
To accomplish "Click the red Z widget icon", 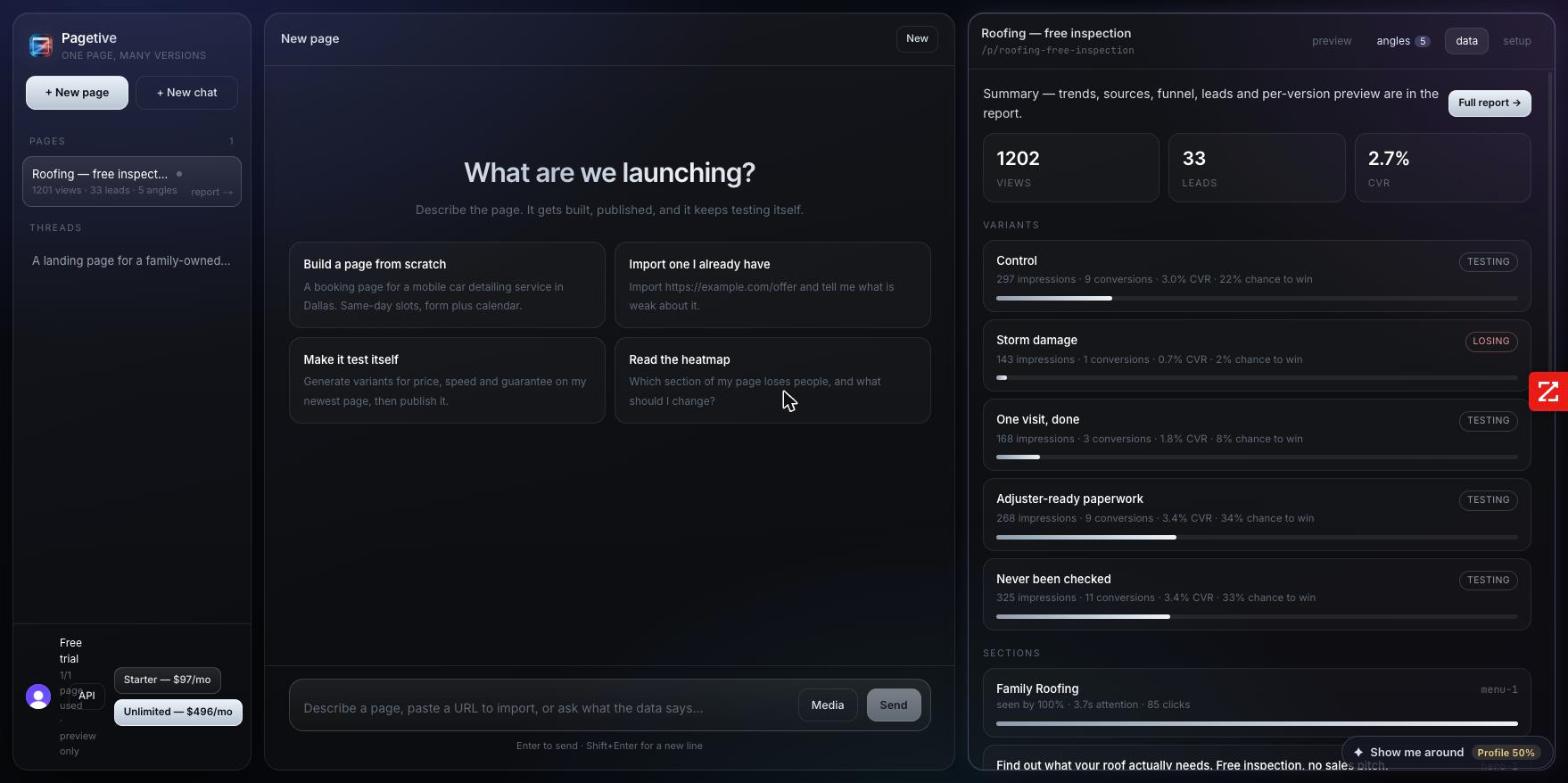I will [1548, 392].
